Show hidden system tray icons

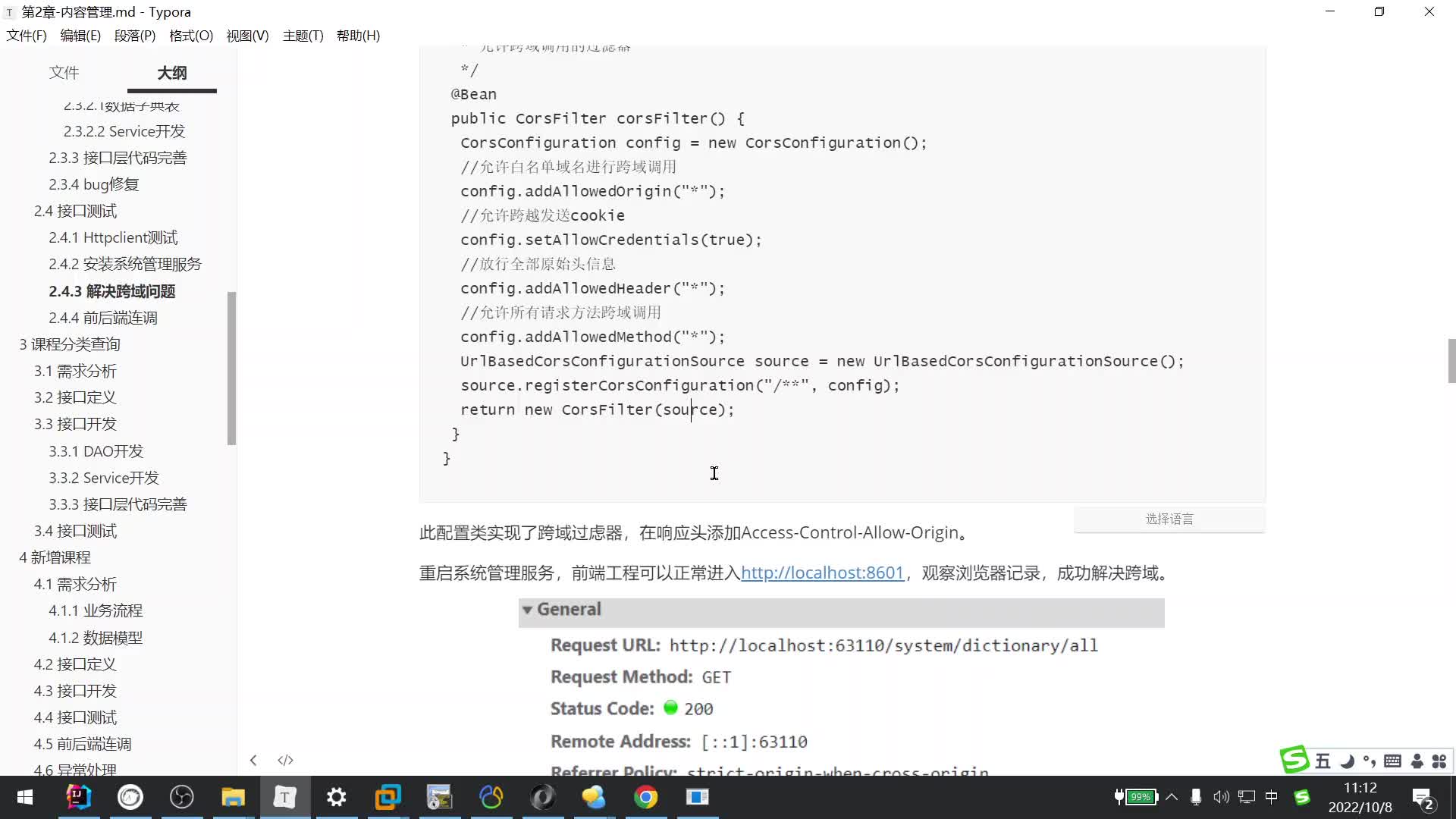click(1172, 797)
